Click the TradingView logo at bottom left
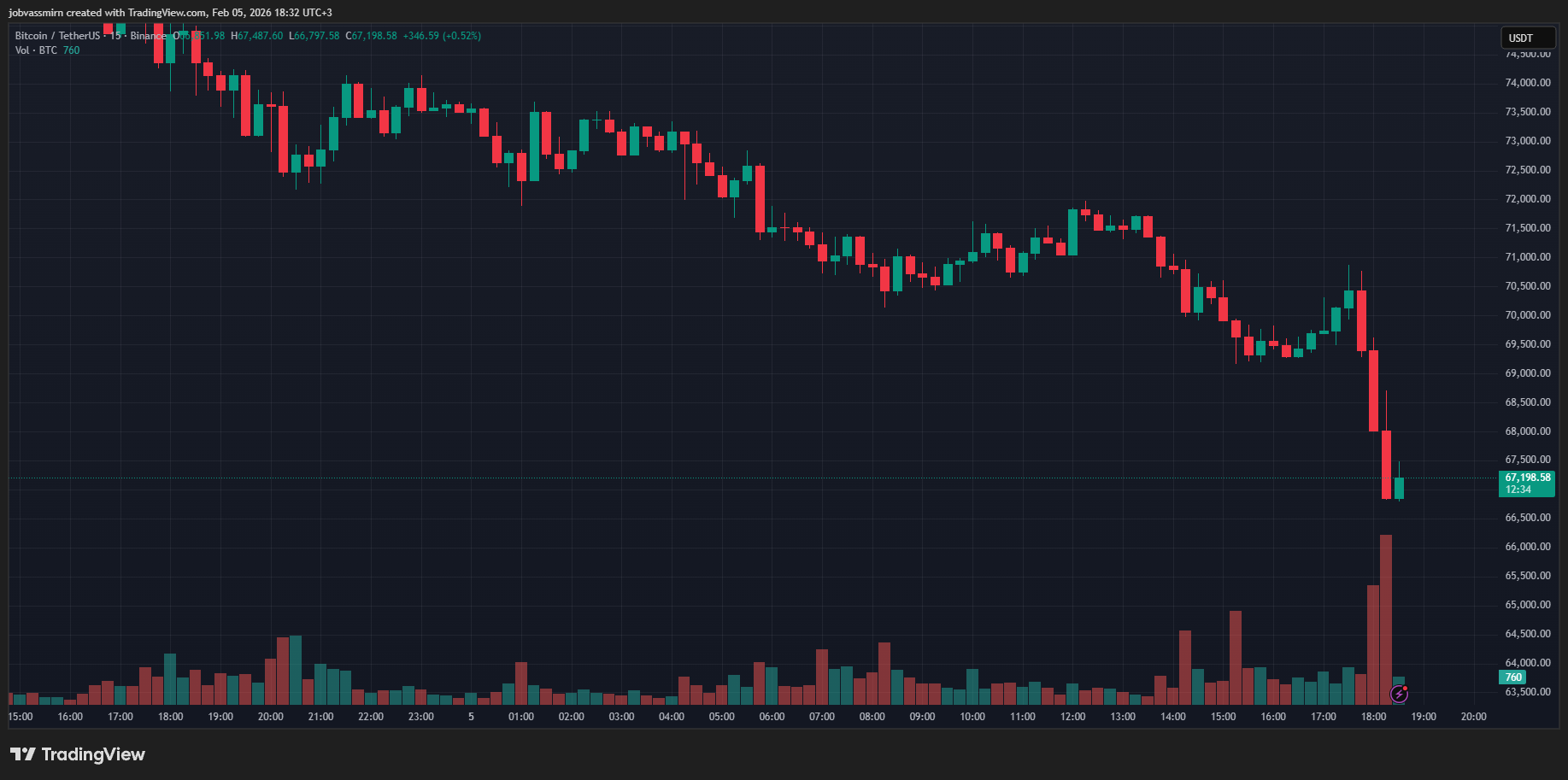1568x780 pixels. [78, 754]
